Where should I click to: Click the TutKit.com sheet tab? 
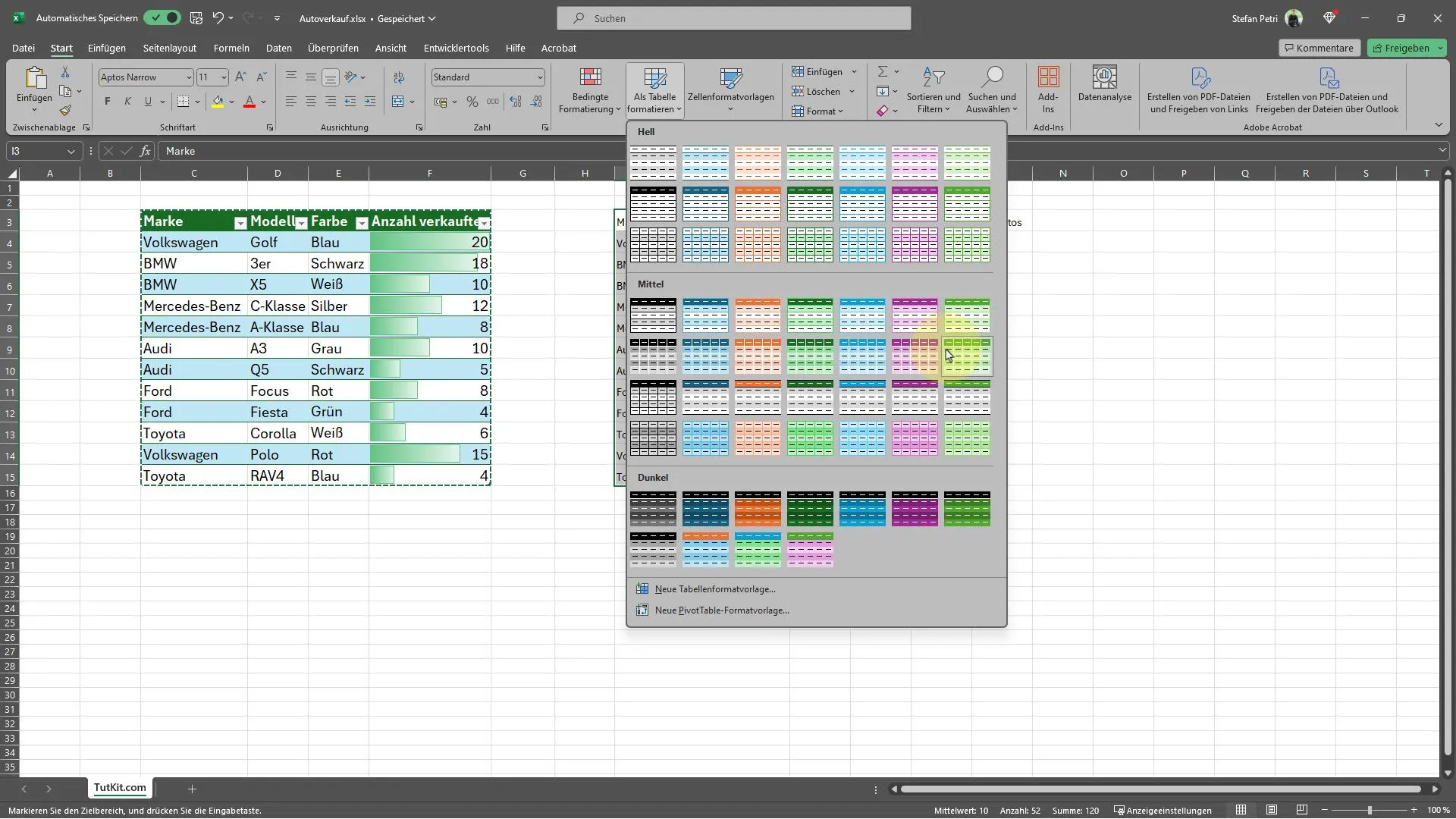(119, 787)
